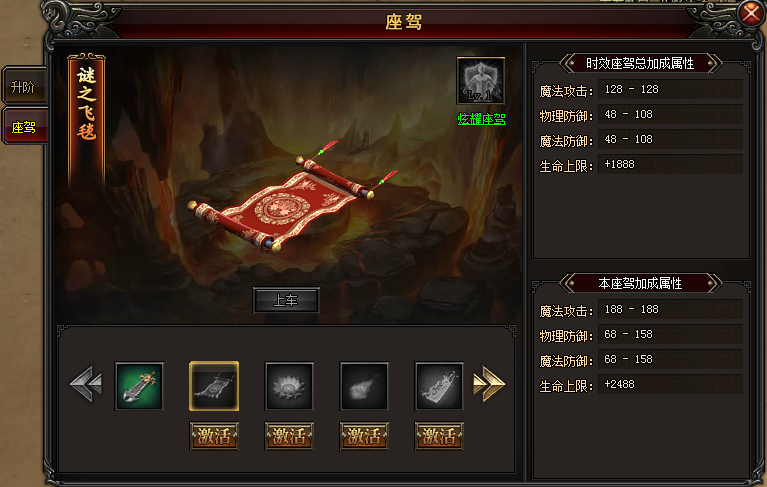The width and height of the screenshot is (767, 487).
Task: Show previous mounts with left double-arrow
Action: pos(86,384)
